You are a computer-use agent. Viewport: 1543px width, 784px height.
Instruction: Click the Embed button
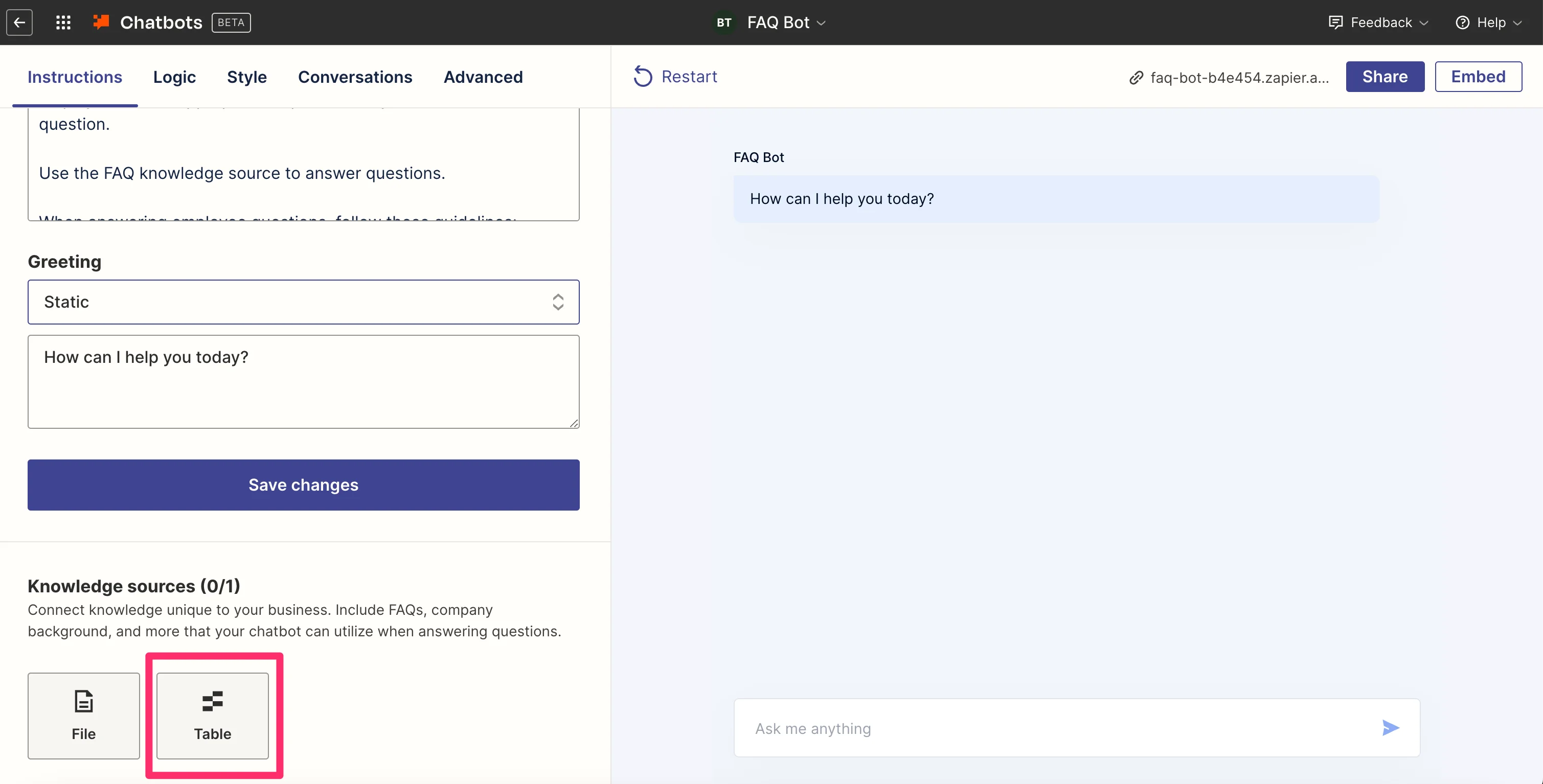pos(1478,77)
